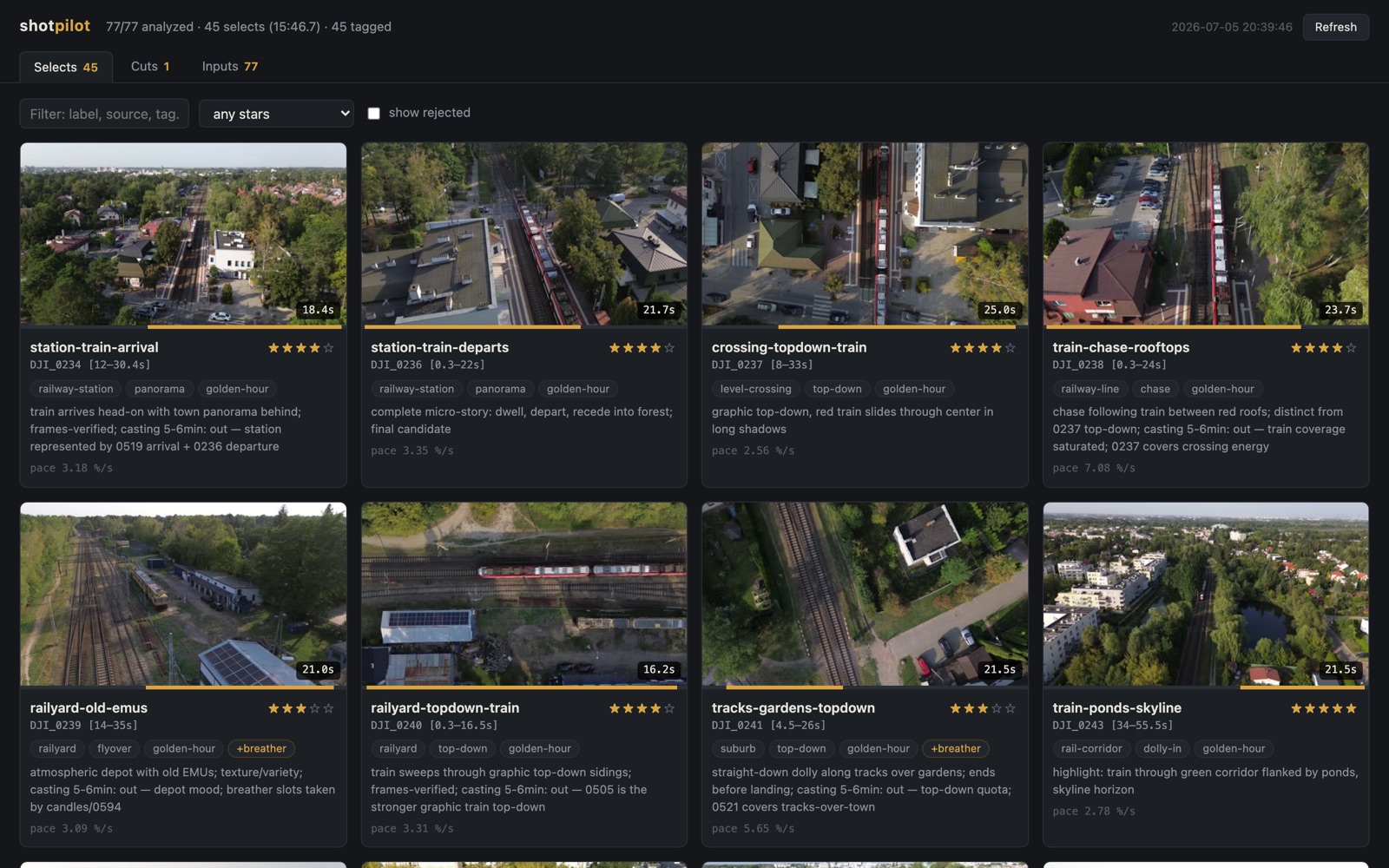Click the shotpilot logo
Viewport: 1389px width, 868px height.
point(55,26)
